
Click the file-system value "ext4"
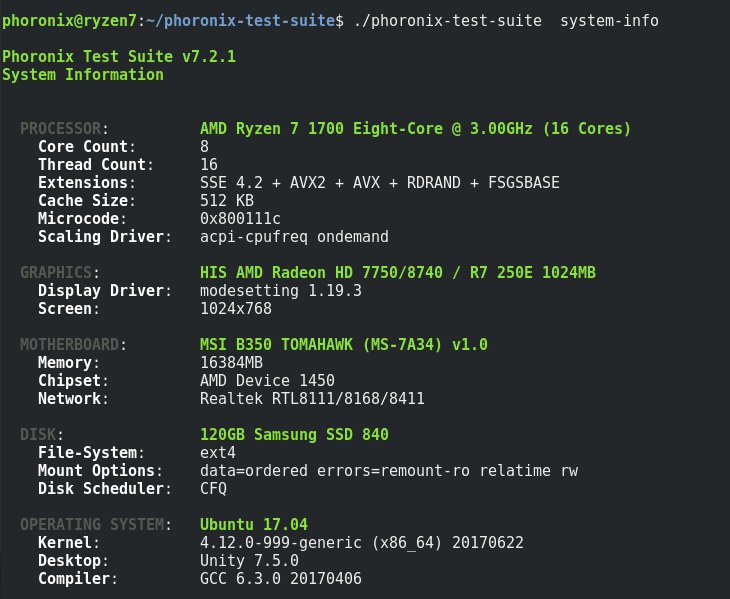218,453
